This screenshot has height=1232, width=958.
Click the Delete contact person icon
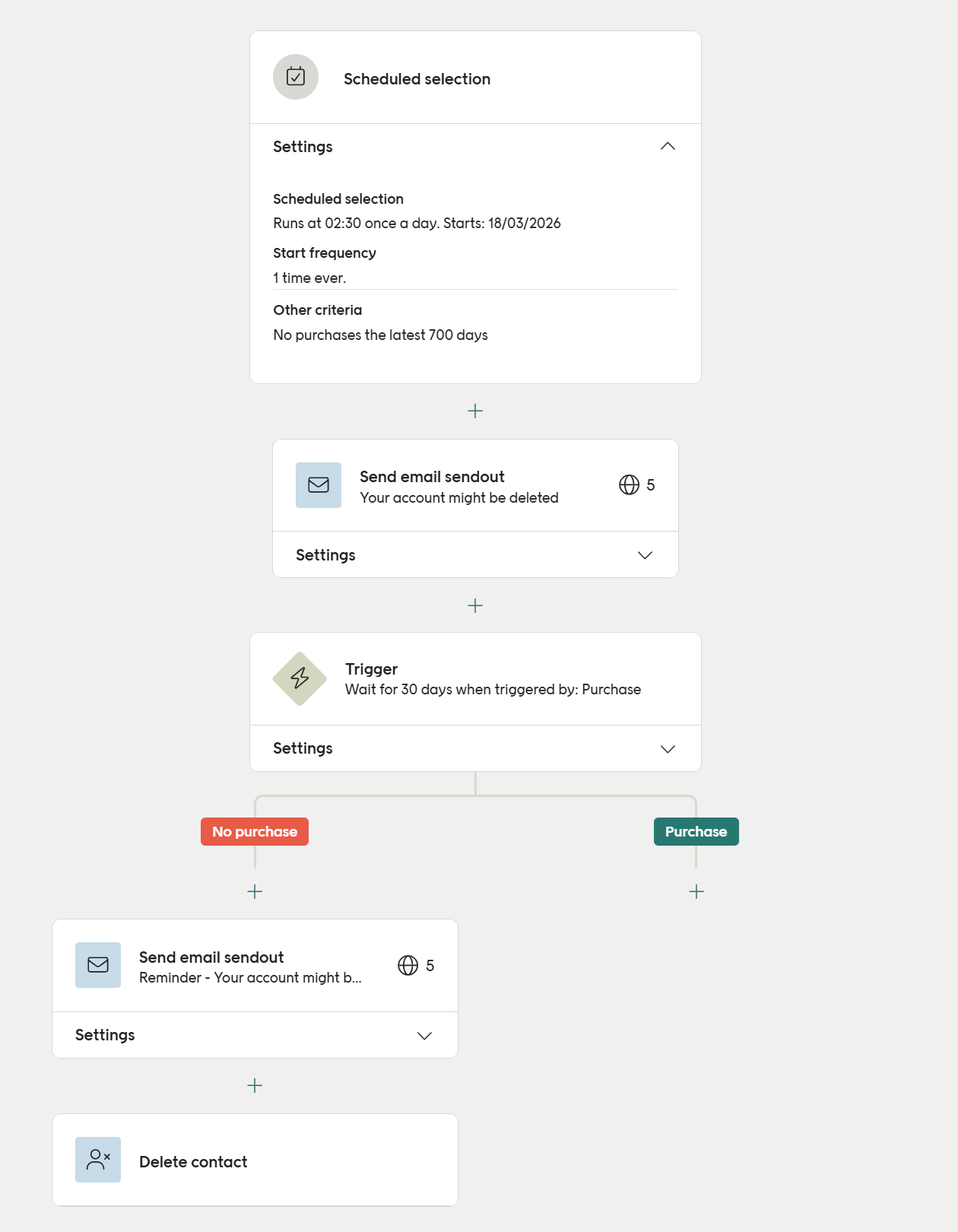click(x=98, y=1160)
